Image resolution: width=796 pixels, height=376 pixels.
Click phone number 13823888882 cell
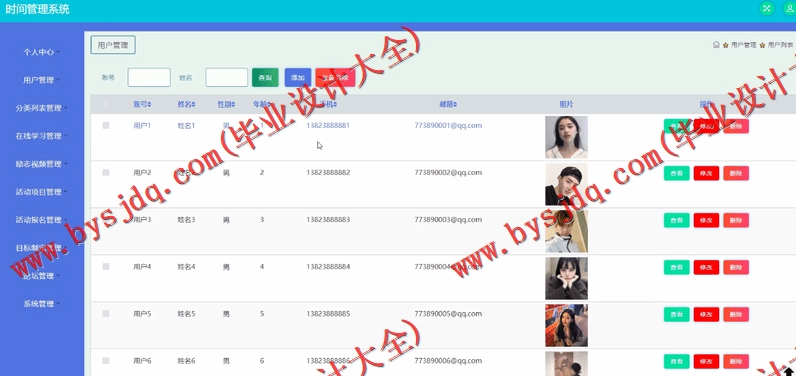pos(328,173)
